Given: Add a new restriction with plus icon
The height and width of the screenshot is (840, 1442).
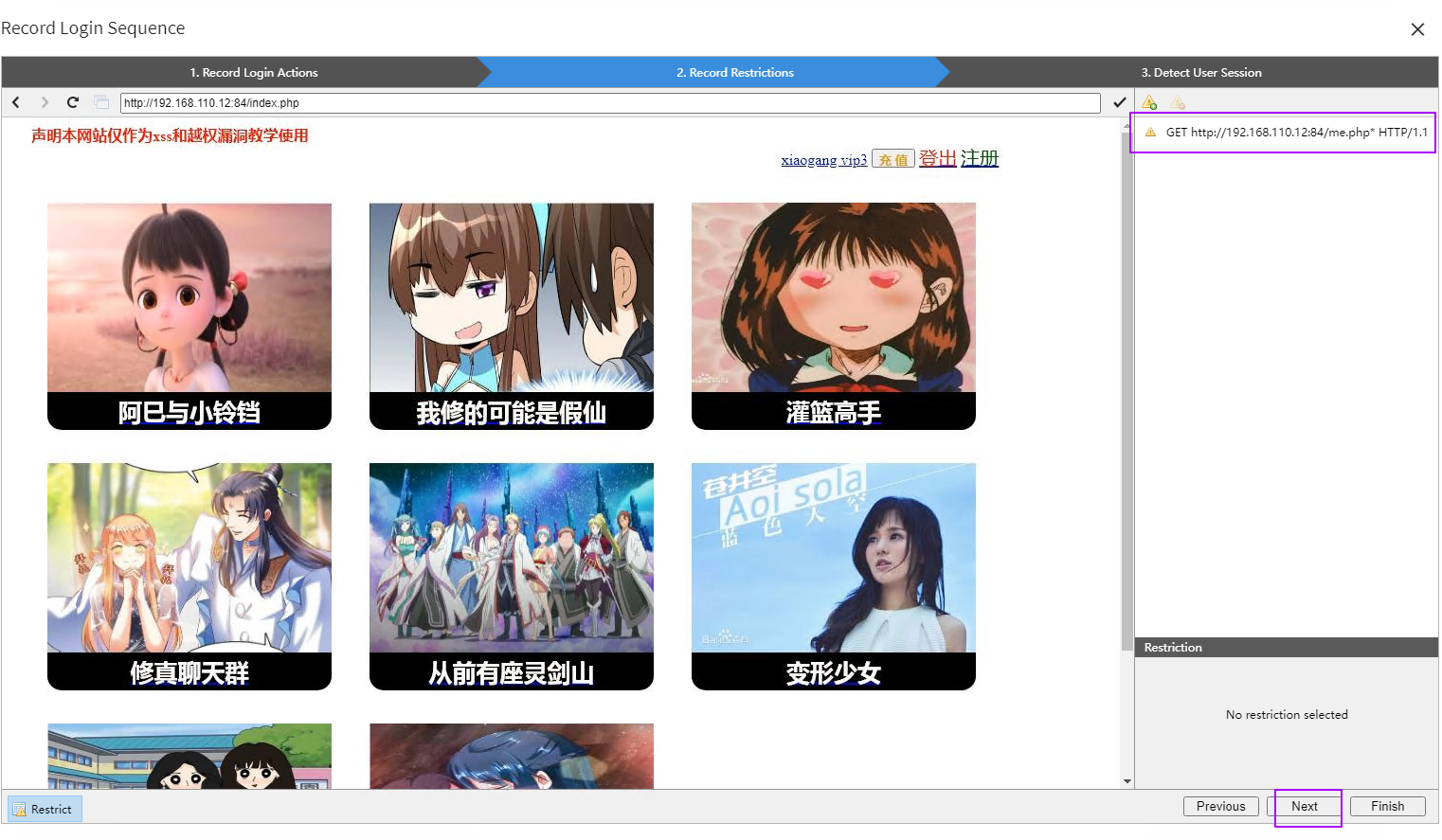Looking at the screenshot, I should [x=1149, y=102].
